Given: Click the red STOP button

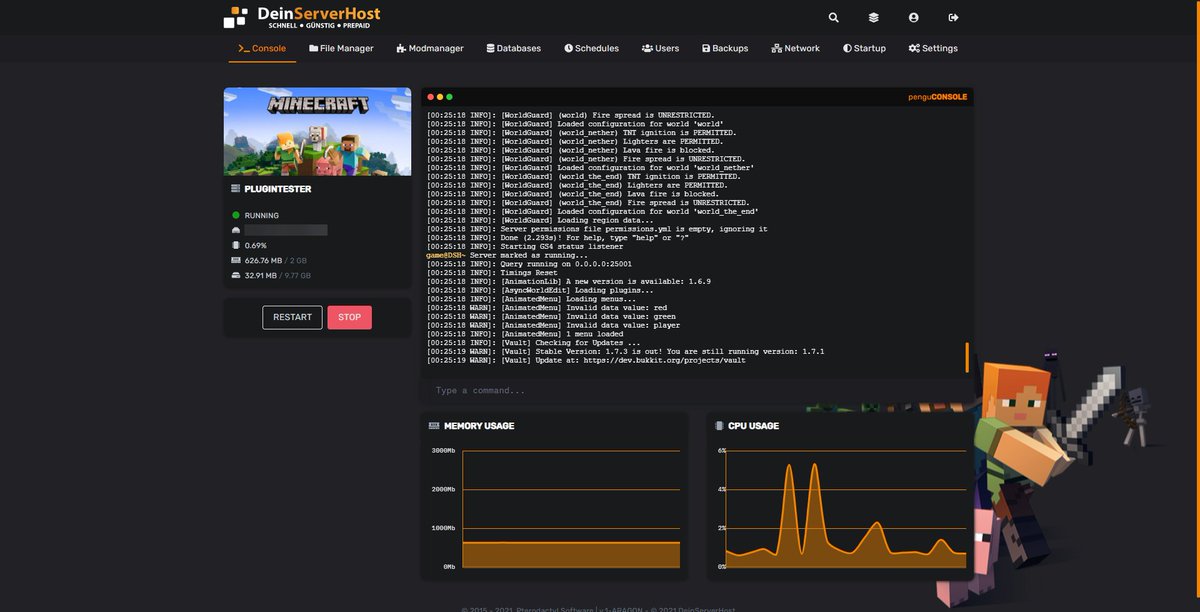Looking at the screenshot, I should pos(349,317).
